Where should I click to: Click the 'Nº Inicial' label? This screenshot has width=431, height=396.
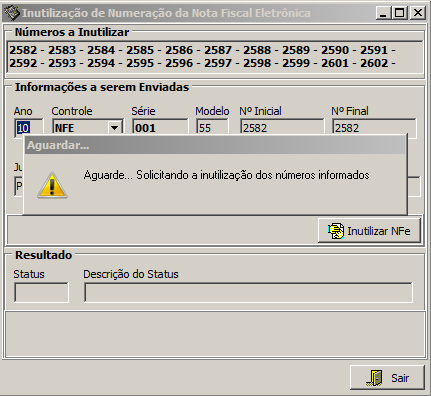(x=260, y=111)
